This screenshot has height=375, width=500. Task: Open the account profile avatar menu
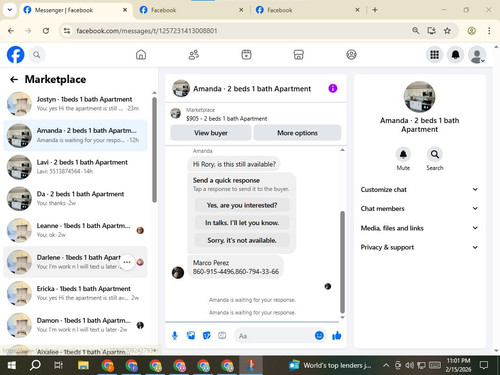pyautogui.click(x=477, y=55)
